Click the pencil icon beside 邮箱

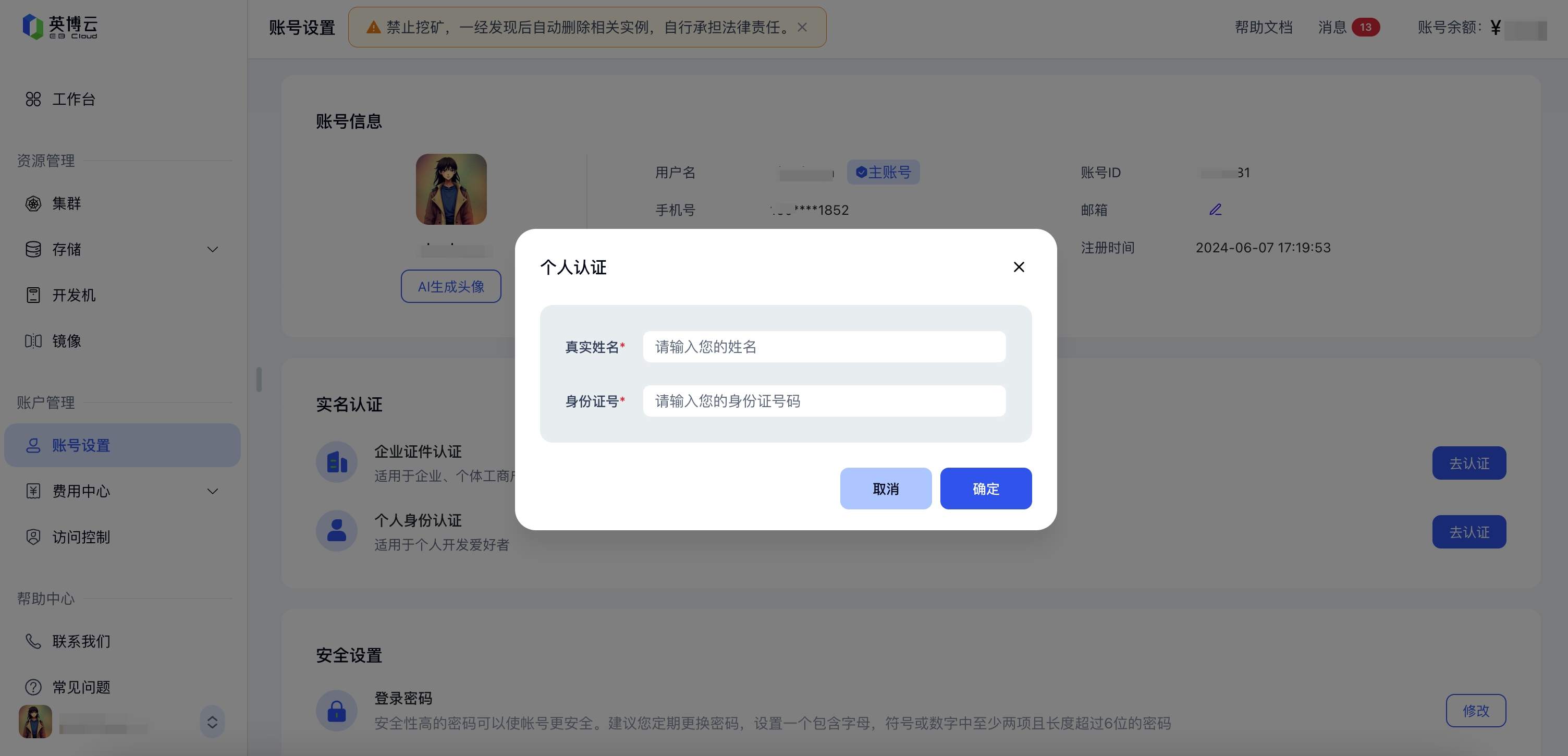1216,210
